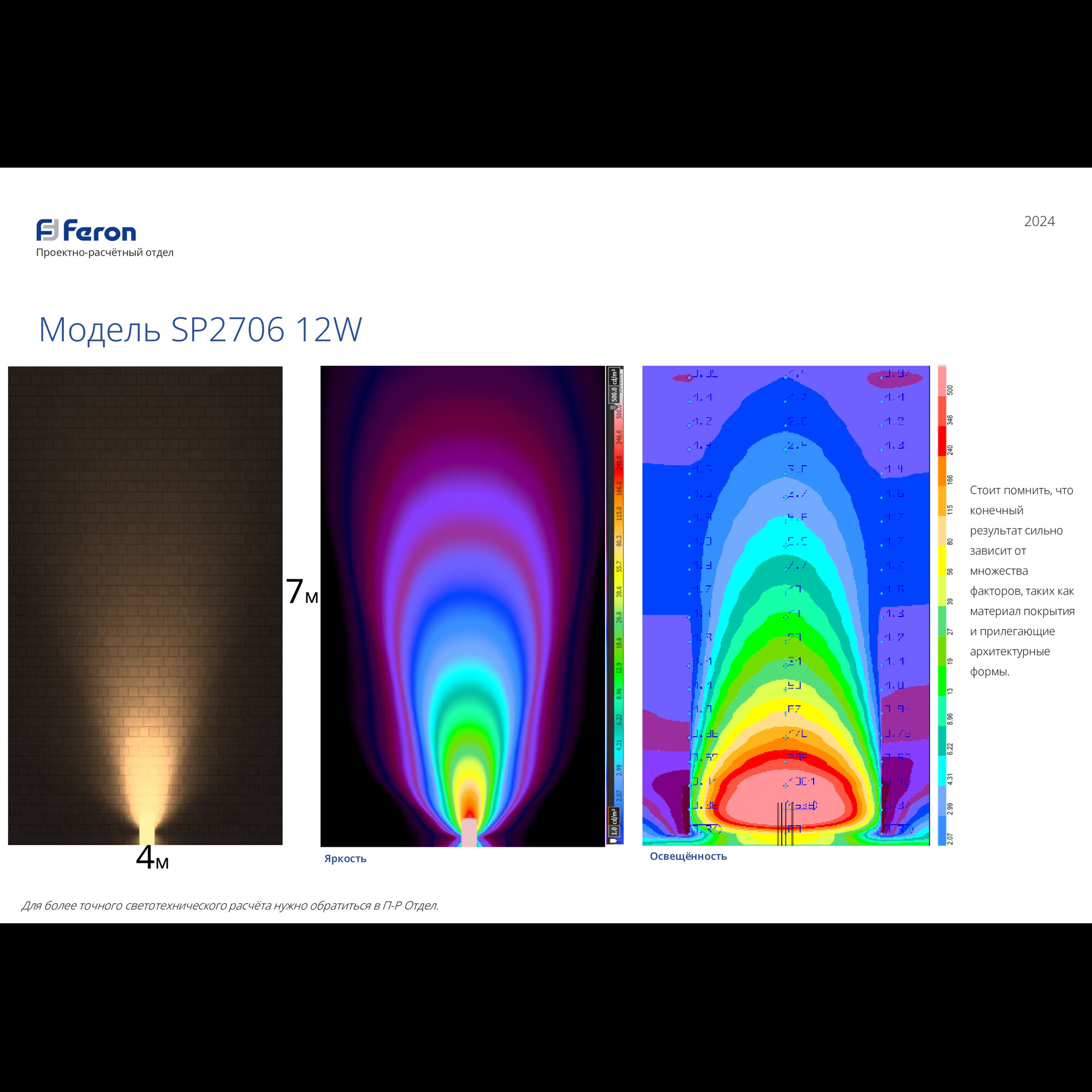Click the "7м" height label
1092x1092 pixels.
coord(302,592)
